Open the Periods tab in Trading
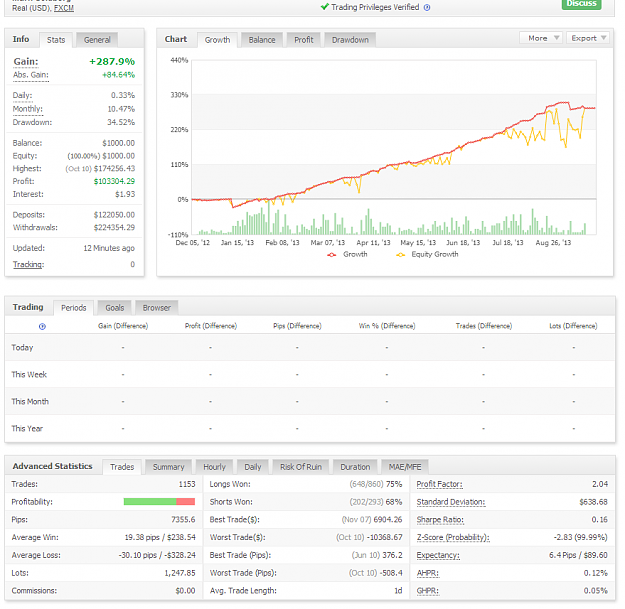Viewport: 625px width, 609px height. pyautogui.click(x=74, y=308)
